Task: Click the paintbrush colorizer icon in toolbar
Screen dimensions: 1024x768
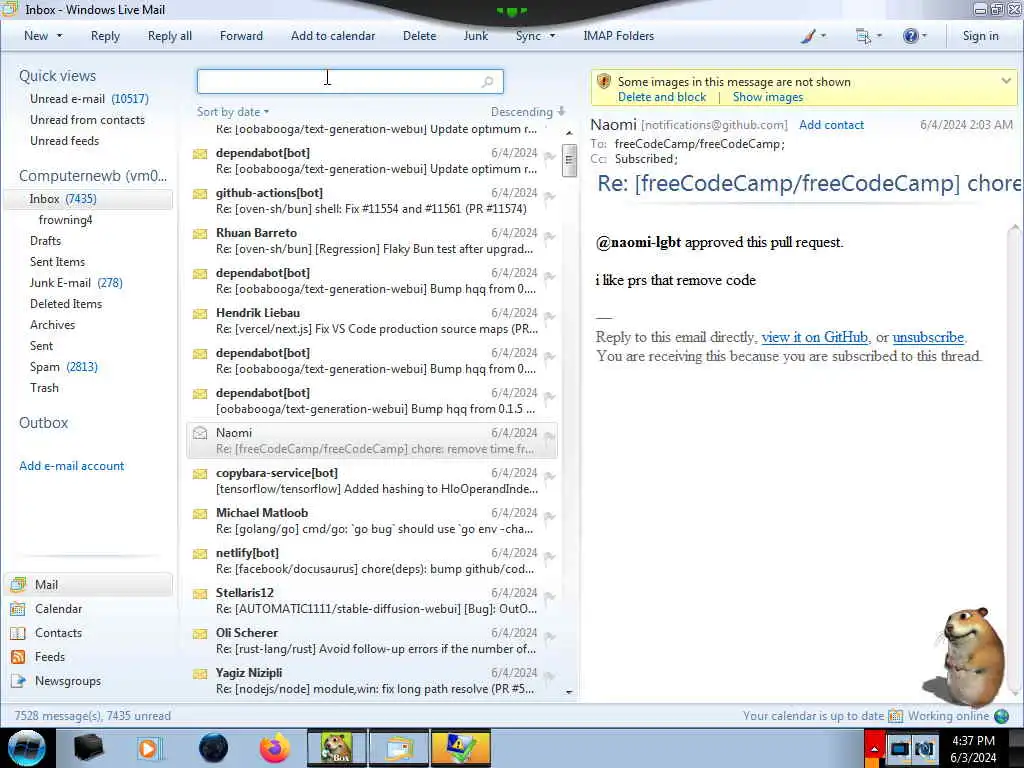Action: click(808, 36)
